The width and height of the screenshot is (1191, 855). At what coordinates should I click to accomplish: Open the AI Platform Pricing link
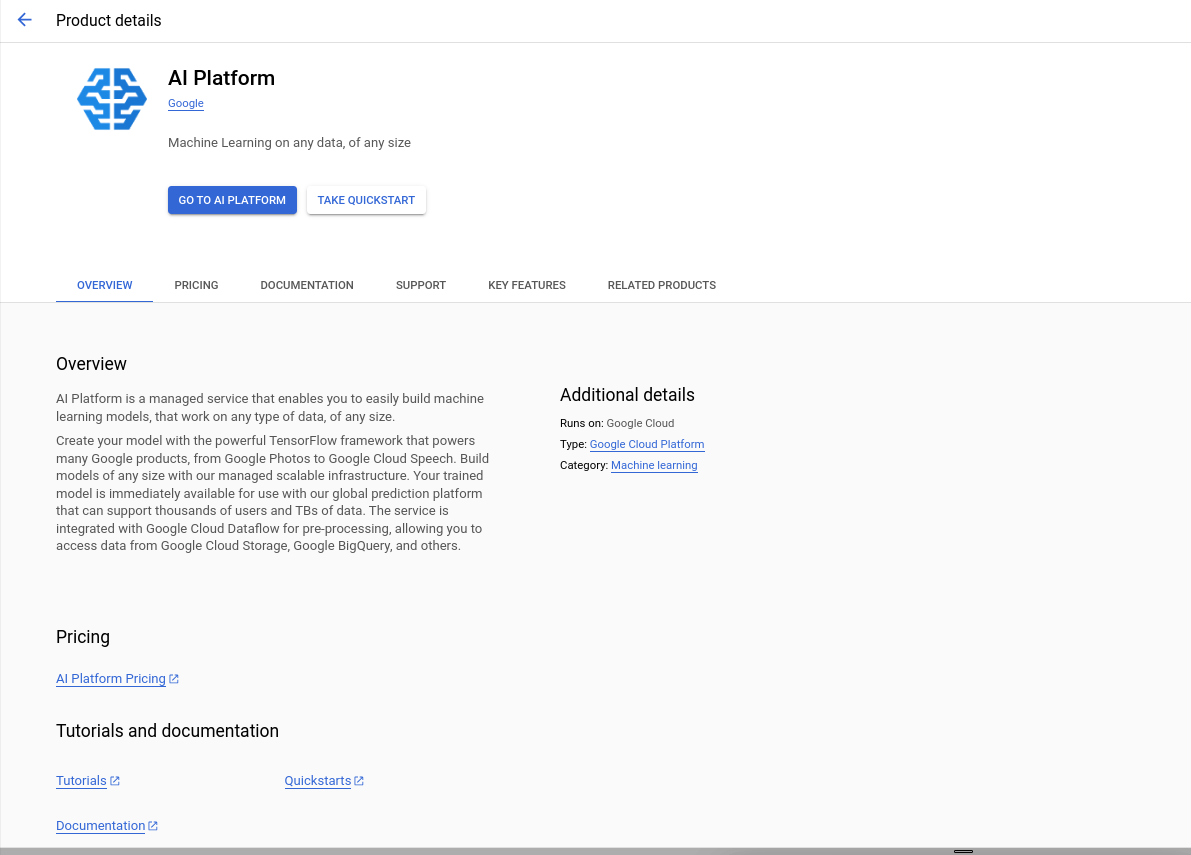click(x=111, y=679)
